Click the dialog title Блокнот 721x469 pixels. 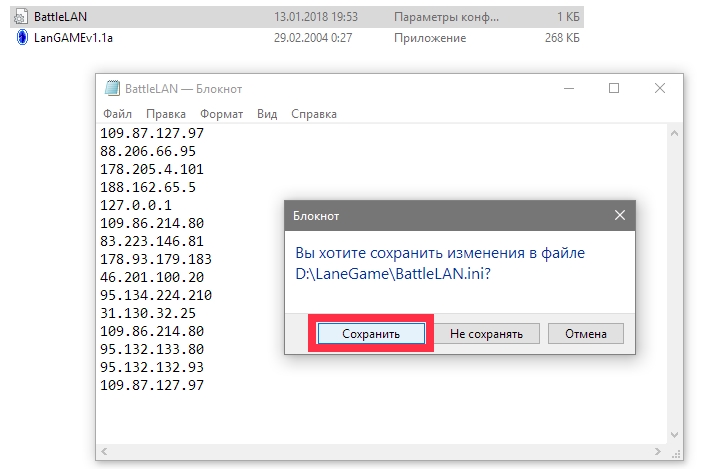click(x=316, y=216)
